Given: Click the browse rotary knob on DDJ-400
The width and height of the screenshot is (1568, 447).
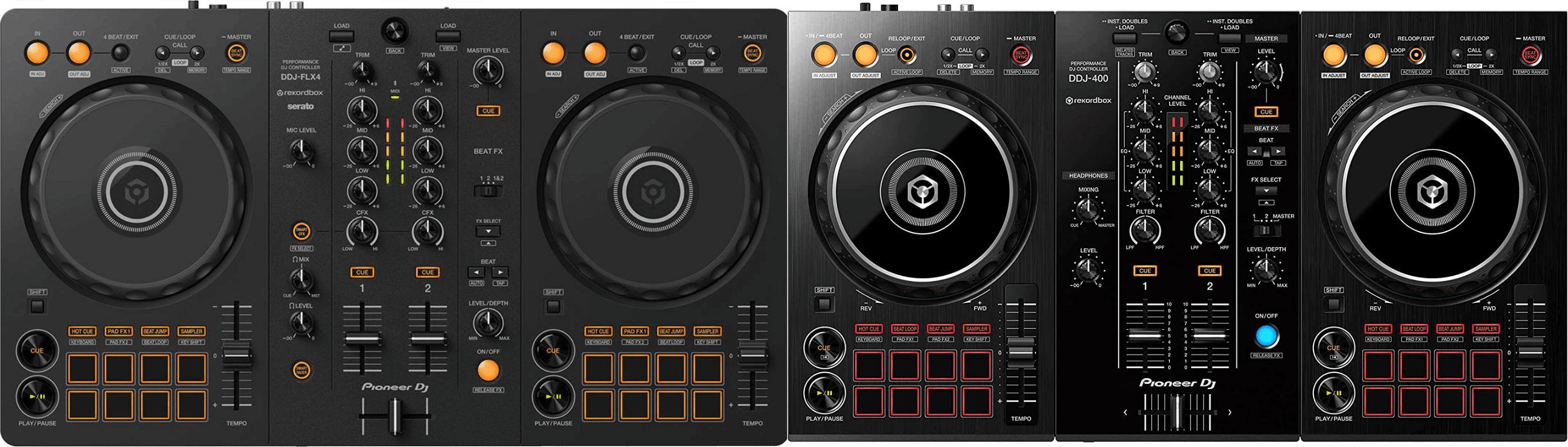Looking at the screenshot, I should click(1177, 32).
